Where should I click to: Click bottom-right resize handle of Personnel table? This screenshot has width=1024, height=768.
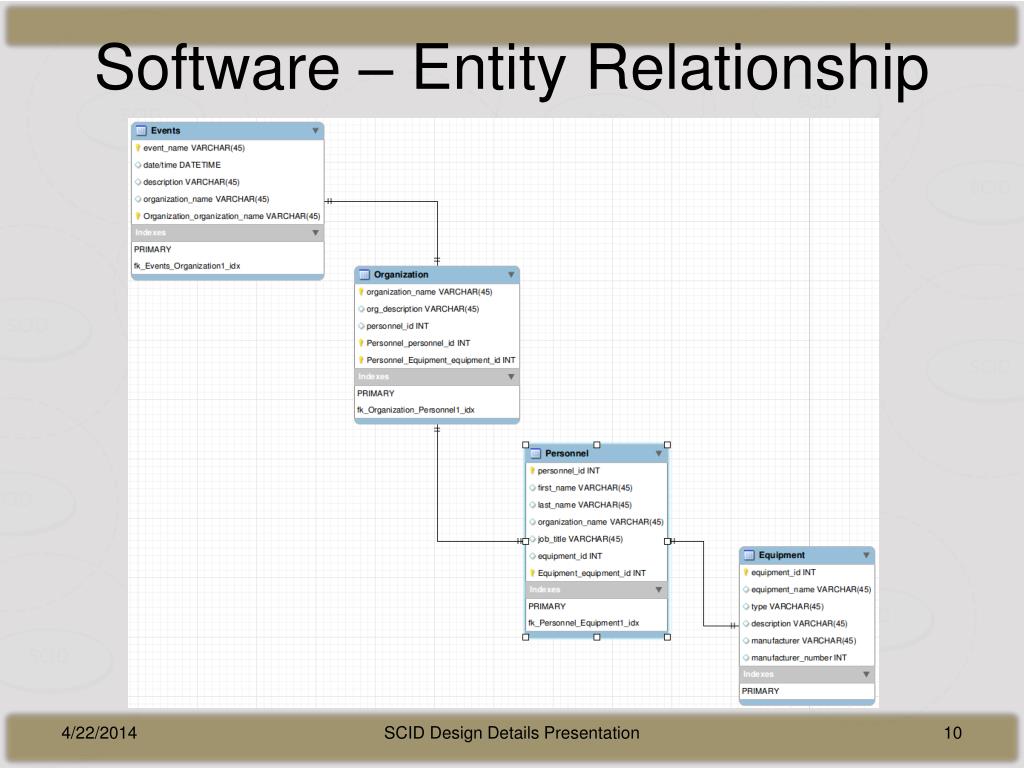point(667,637)
